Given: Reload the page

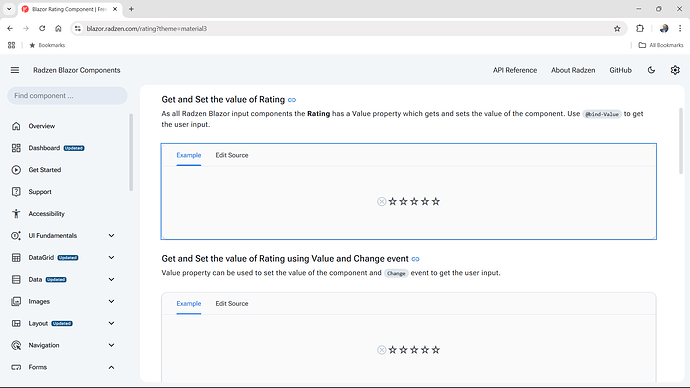Looking at the screenshot, I should 42,29.
